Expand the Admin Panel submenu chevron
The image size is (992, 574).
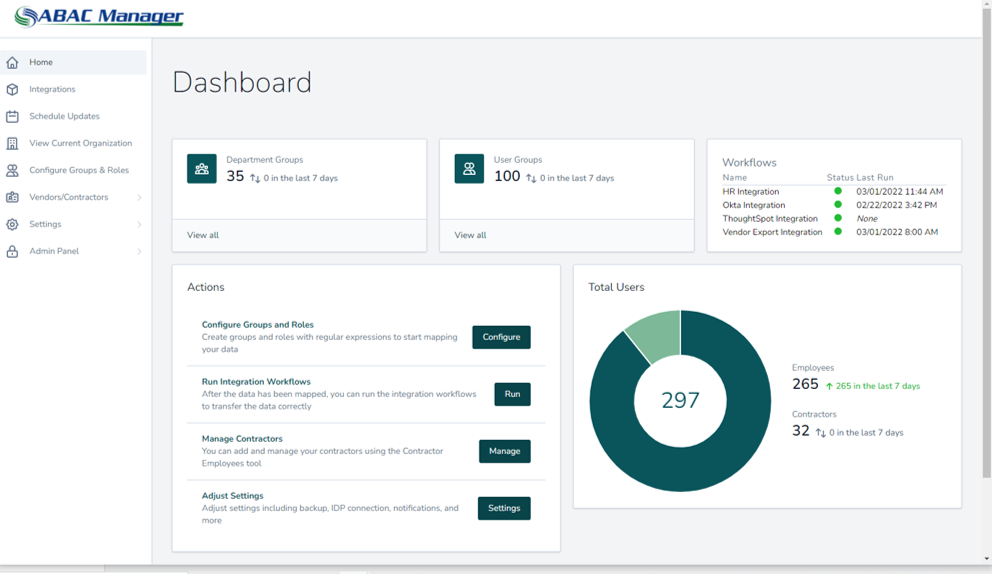(139, 251)
